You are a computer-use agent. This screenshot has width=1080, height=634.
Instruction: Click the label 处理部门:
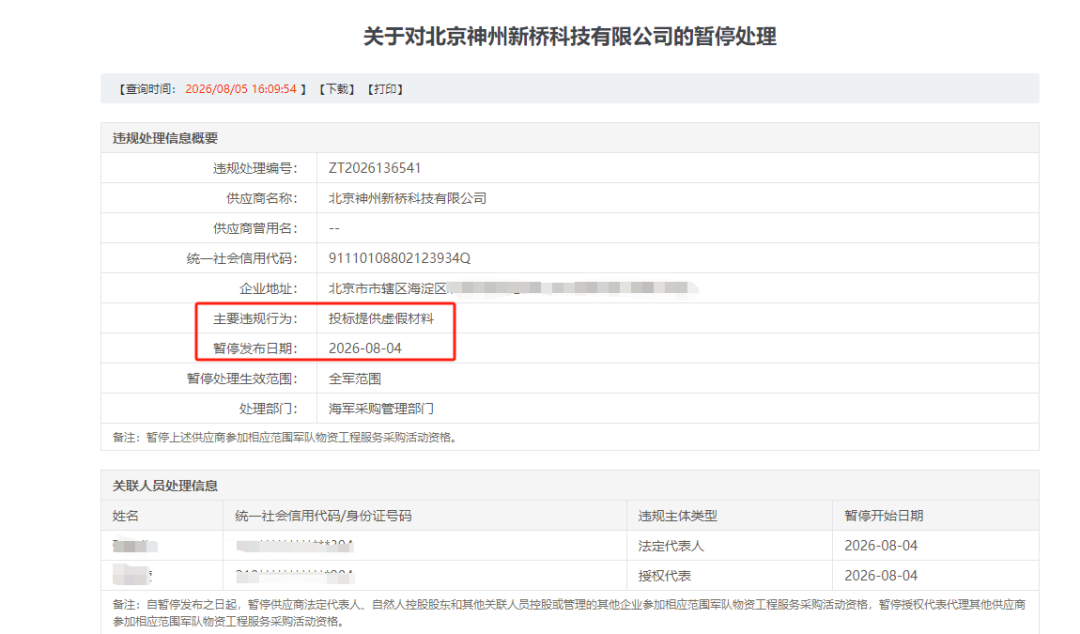coord(268,409)
